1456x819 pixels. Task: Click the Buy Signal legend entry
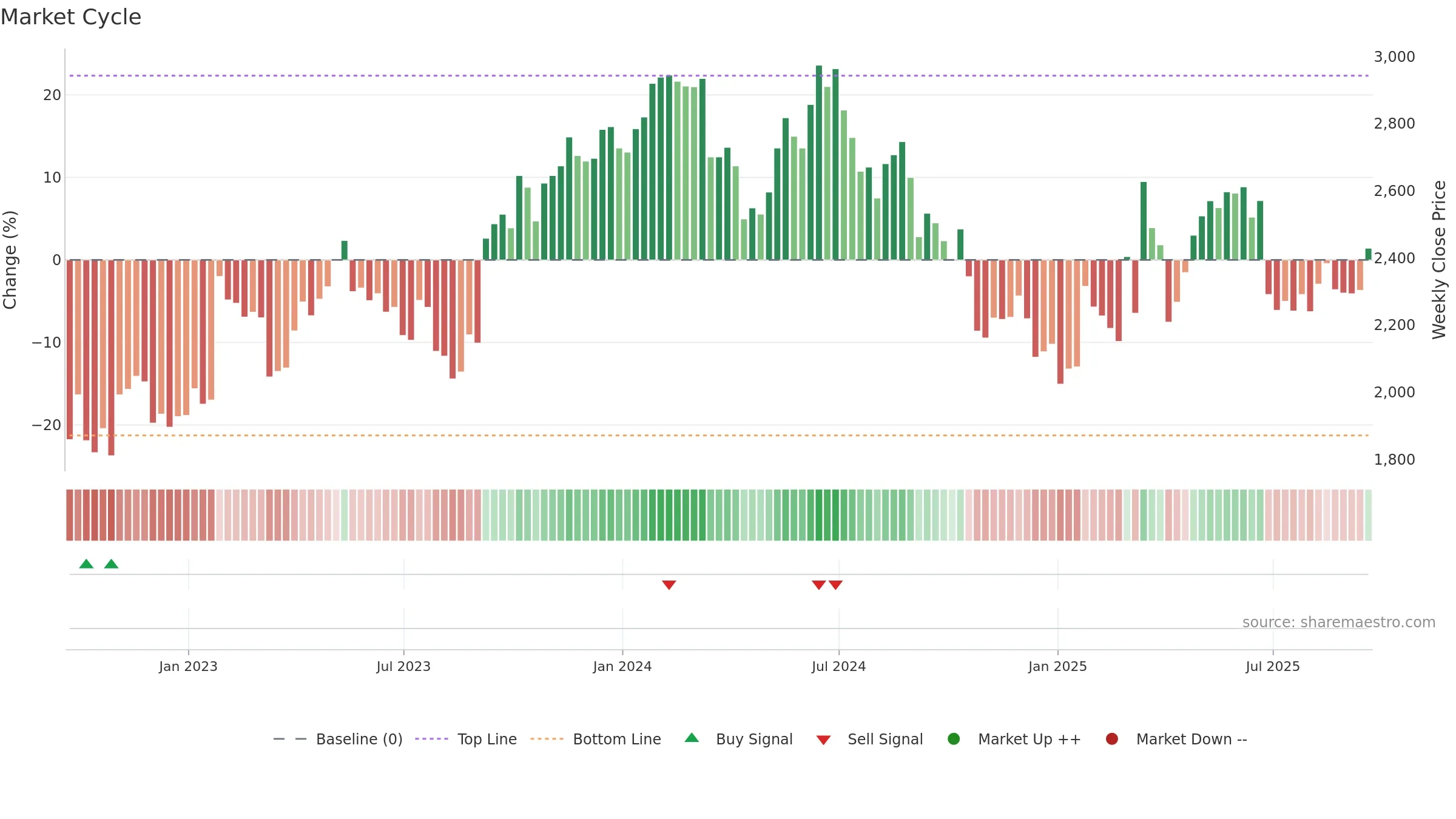coord(738,739)
